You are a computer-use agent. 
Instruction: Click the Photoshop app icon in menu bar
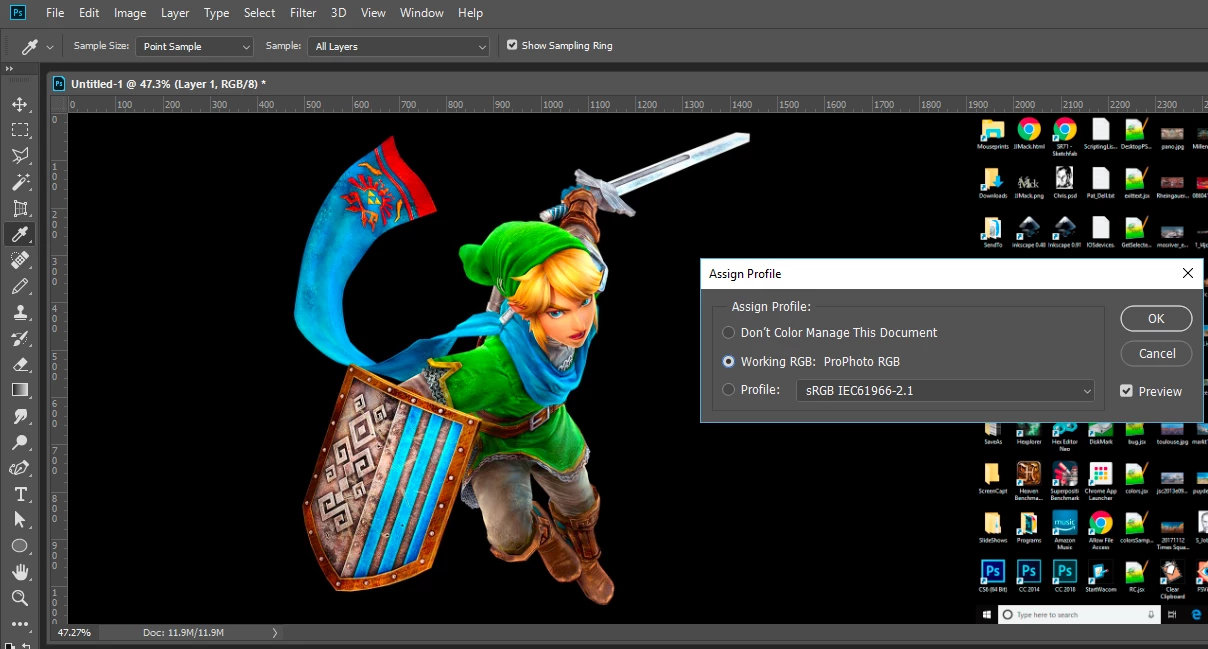click(x=17, y=13)
